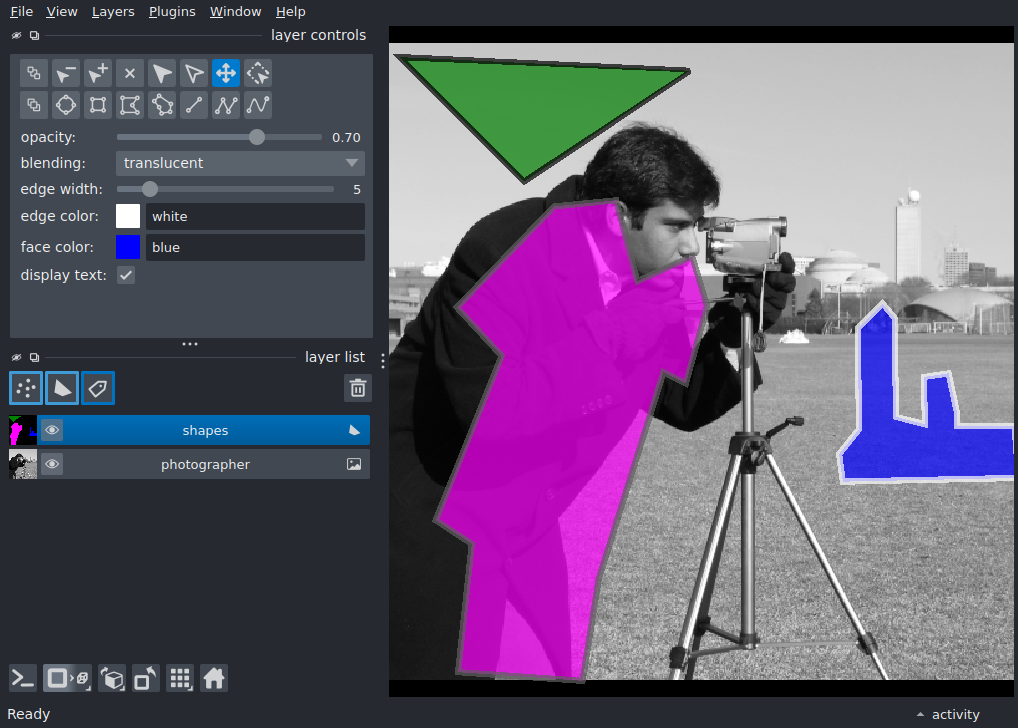Reset view with home button
Viewport: 1018px width, 728px height.
pos(214,679)
